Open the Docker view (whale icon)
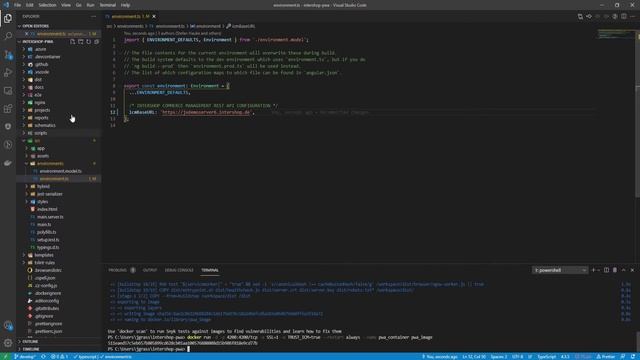Viewport: 640px width, 360px height. pyautogui.click(x=8, y=163)
